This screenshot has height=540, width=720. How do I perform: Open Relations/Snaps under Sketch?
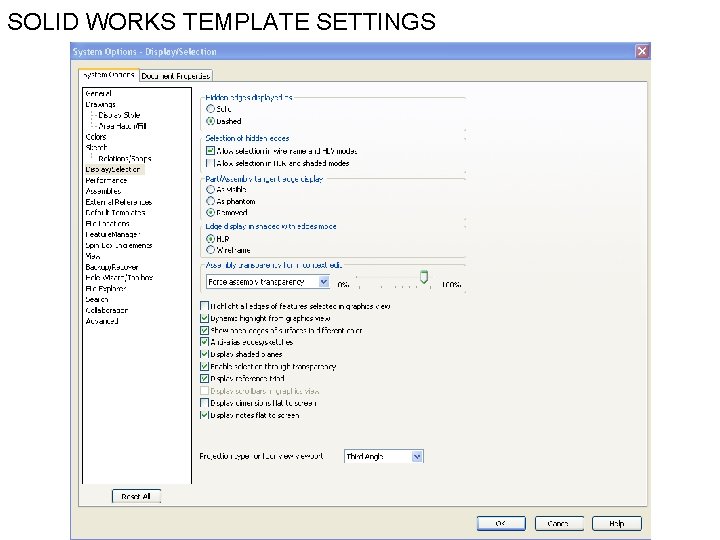pyautogui.click(x=124, y=158)
